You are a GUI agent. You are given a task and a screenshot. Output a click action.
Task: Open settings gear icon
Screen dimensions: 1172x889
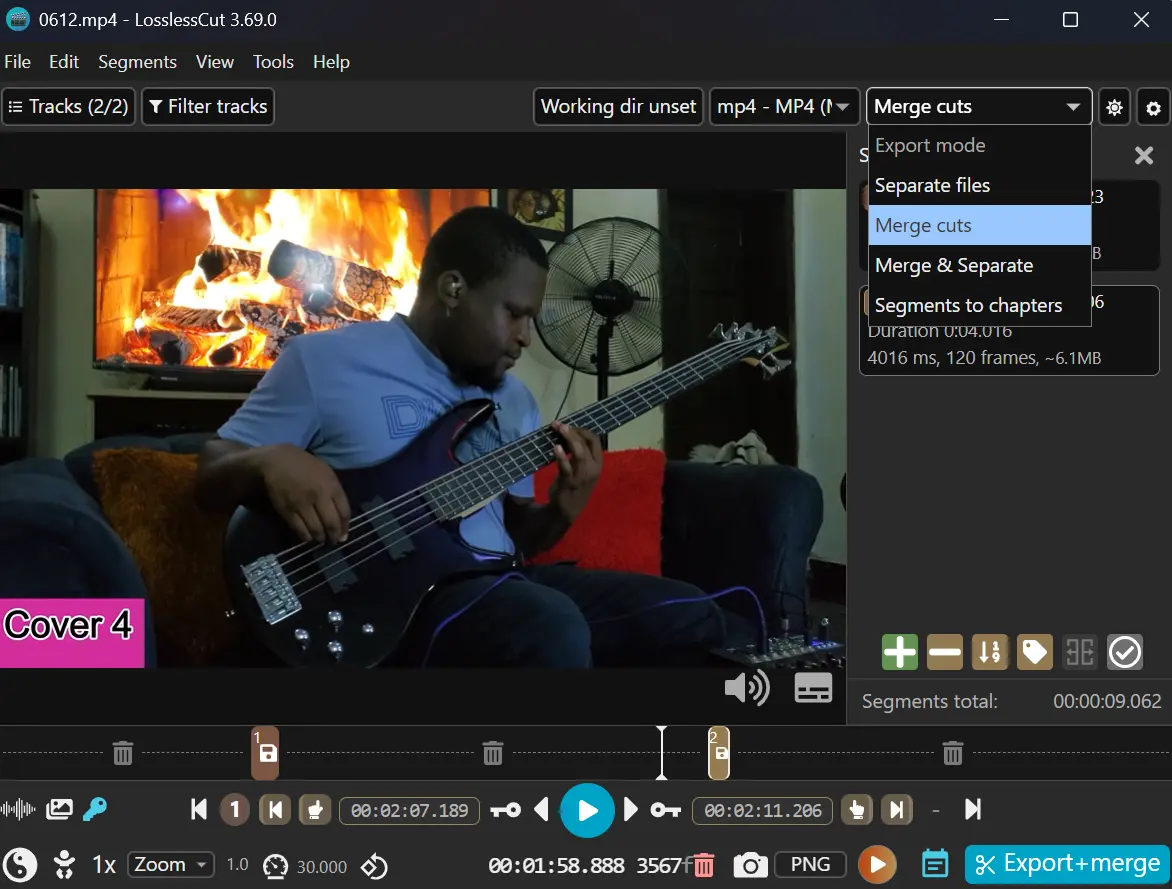(1153, 108)
